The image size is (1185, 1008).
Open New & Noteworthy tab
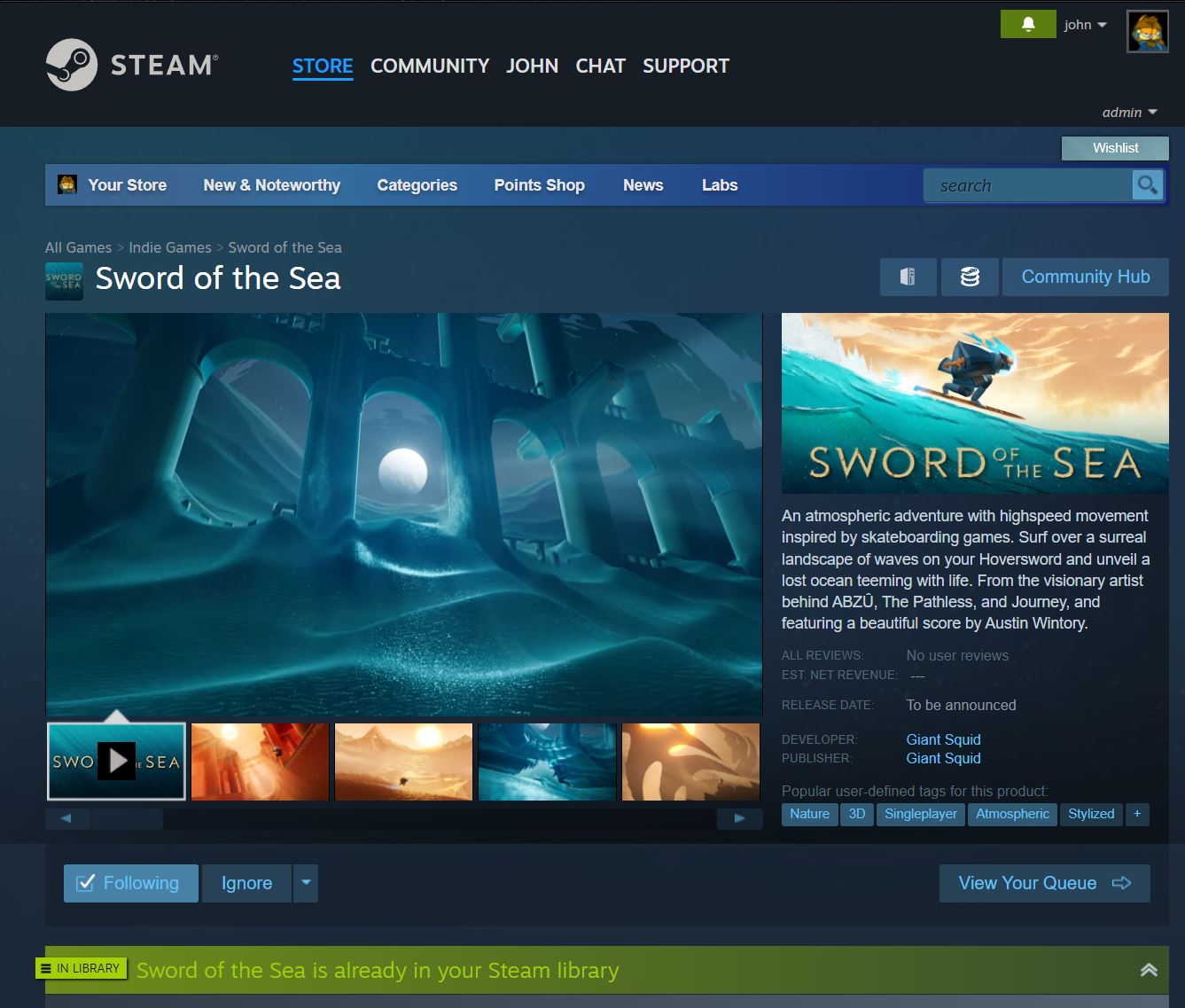(272, 185)
